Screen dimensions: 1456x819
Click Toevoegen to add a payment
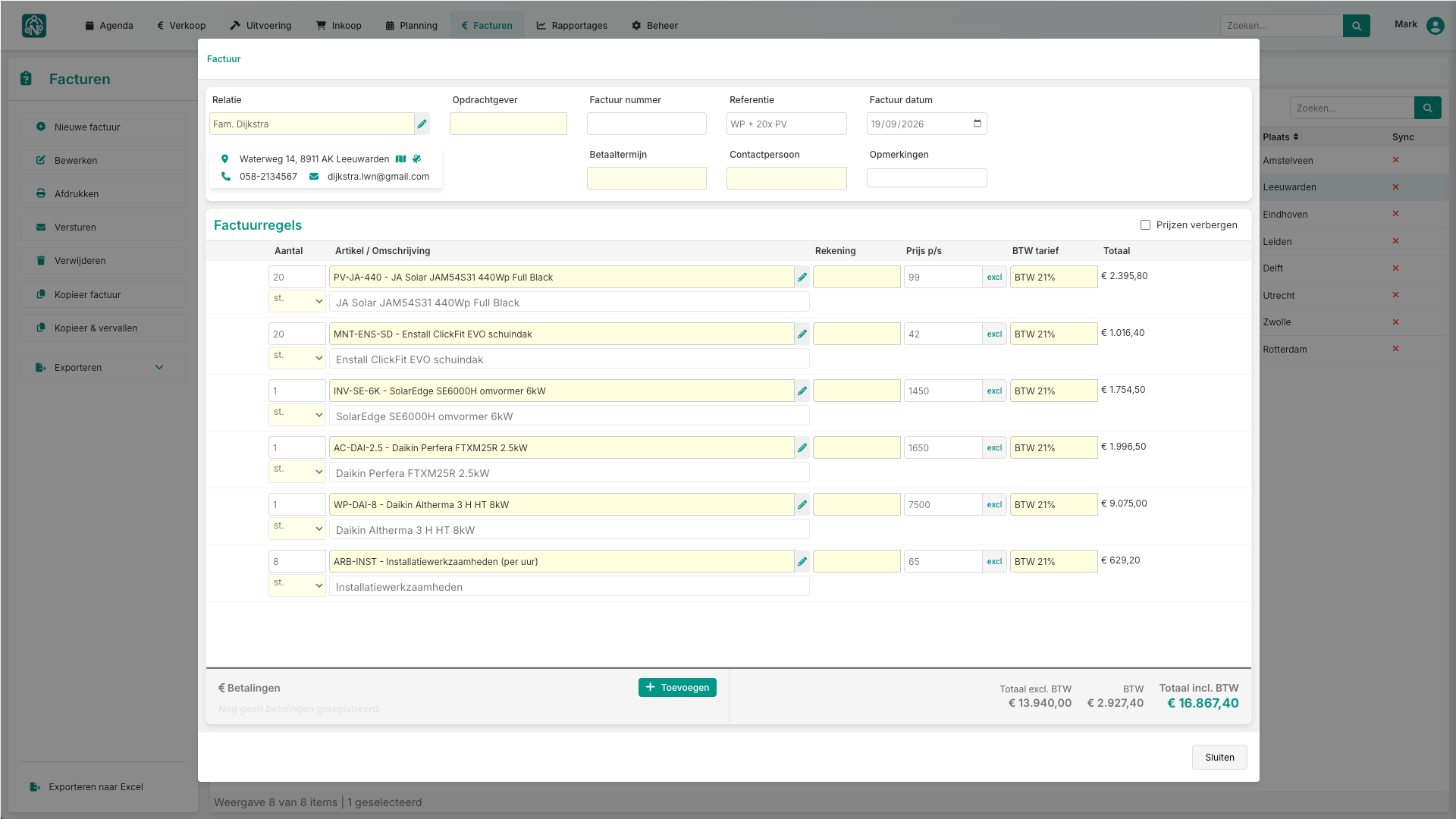click(677, 688)
